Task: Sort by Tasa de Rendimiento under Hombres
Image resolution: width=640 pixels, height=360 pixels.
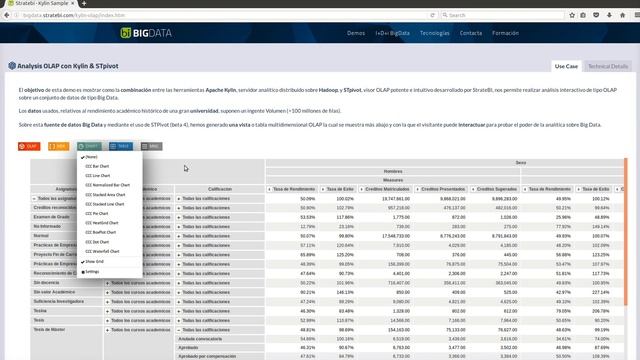Action: pyautogui.click(x=269, y=189)
